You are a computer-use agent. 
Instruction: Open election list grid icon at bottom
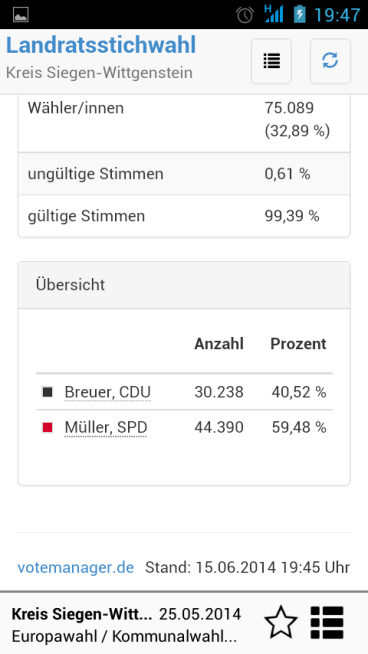[x=327, y=622]
